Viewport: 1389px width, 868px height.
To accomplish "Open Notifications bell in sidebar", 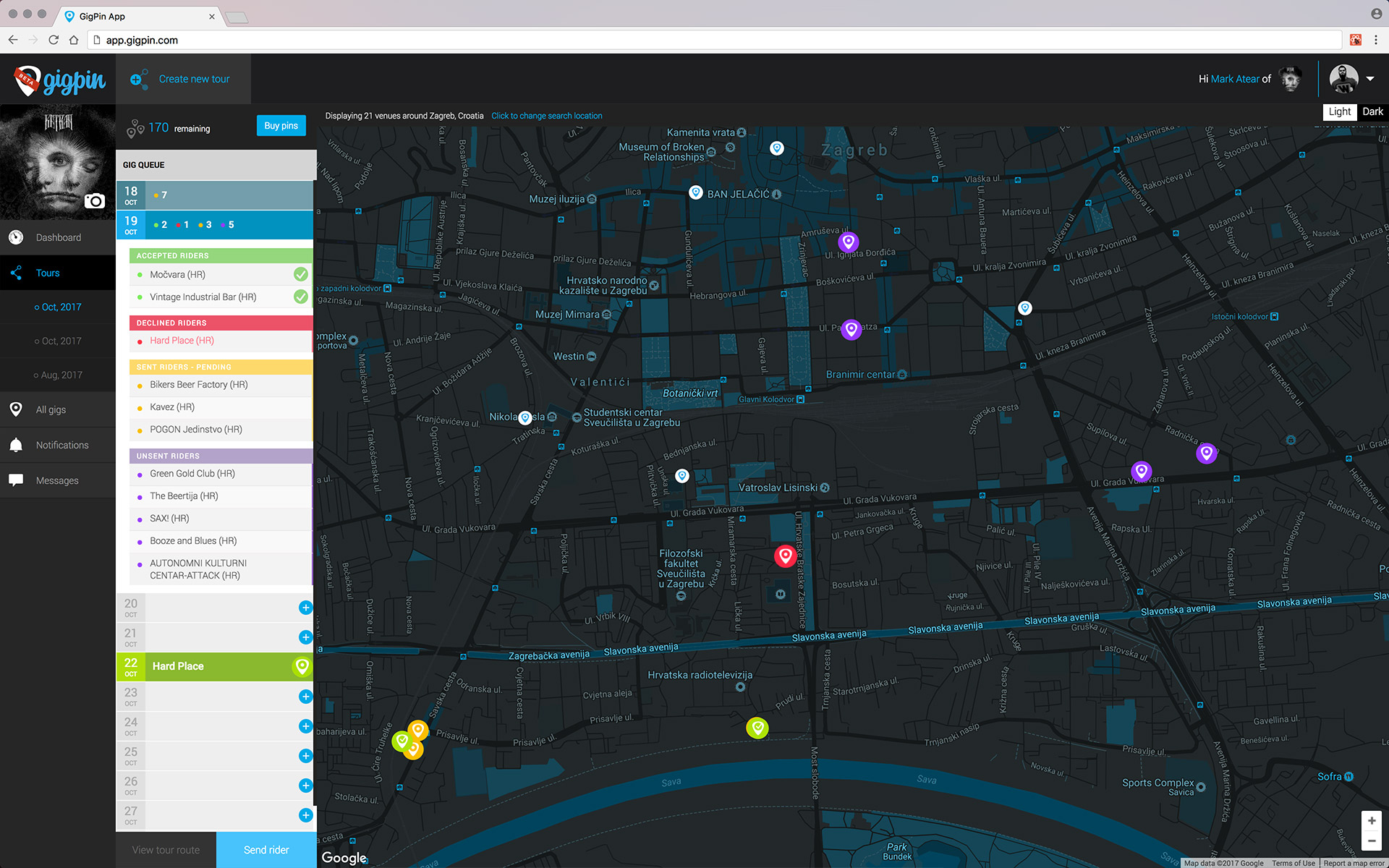I will tap(16, 445).
